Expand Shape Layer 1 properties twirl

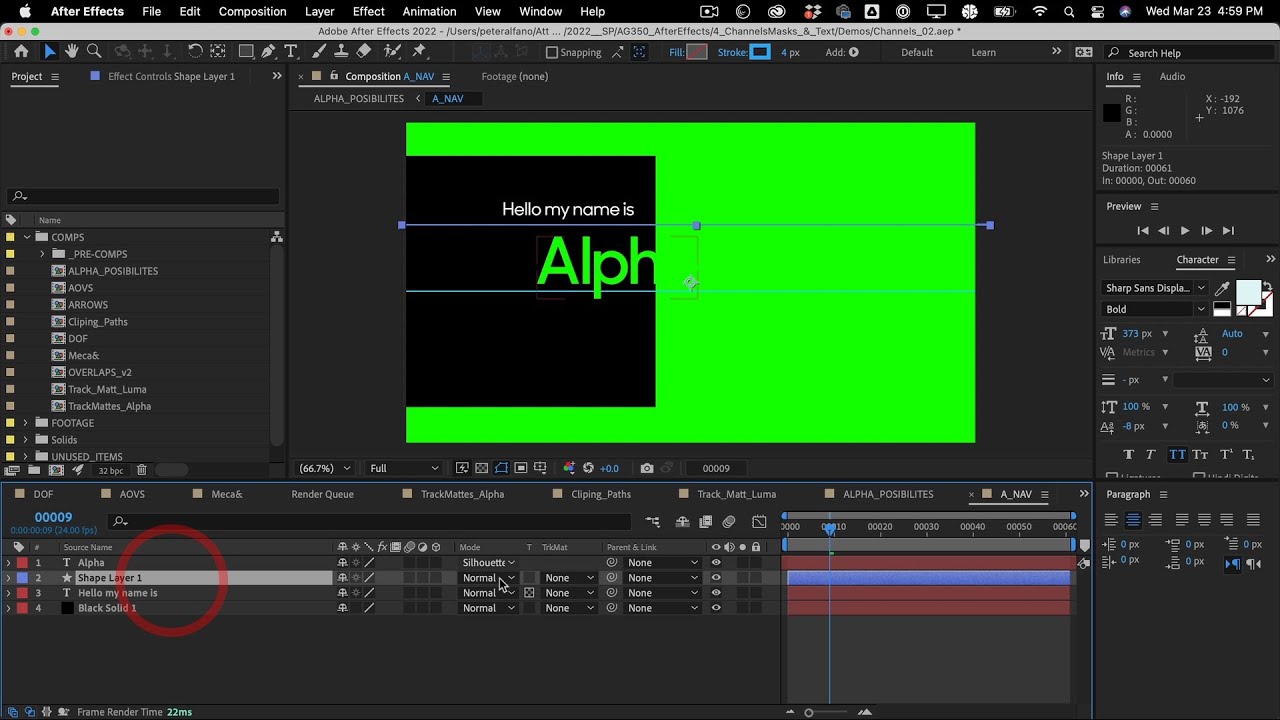coord(9,578)
